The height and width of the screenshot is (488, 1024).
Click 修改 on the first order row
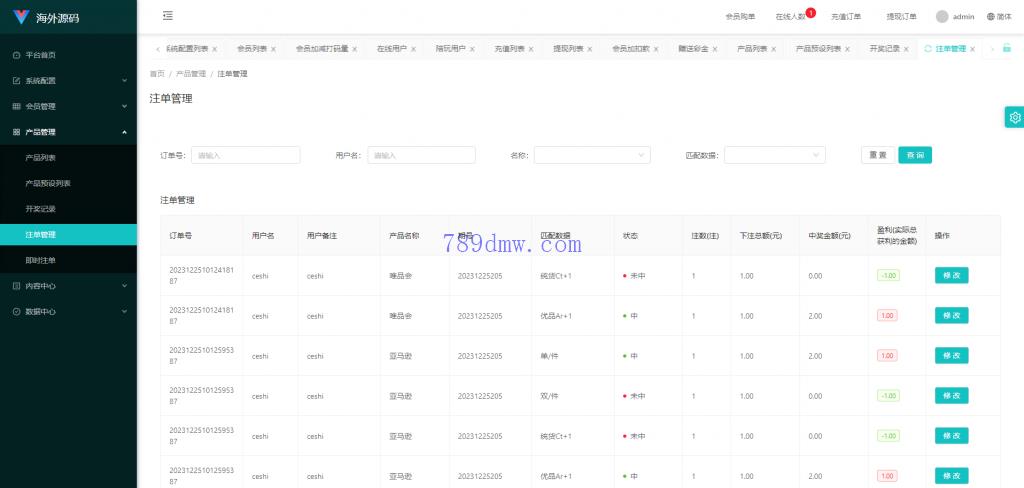[x=951, y=276]
